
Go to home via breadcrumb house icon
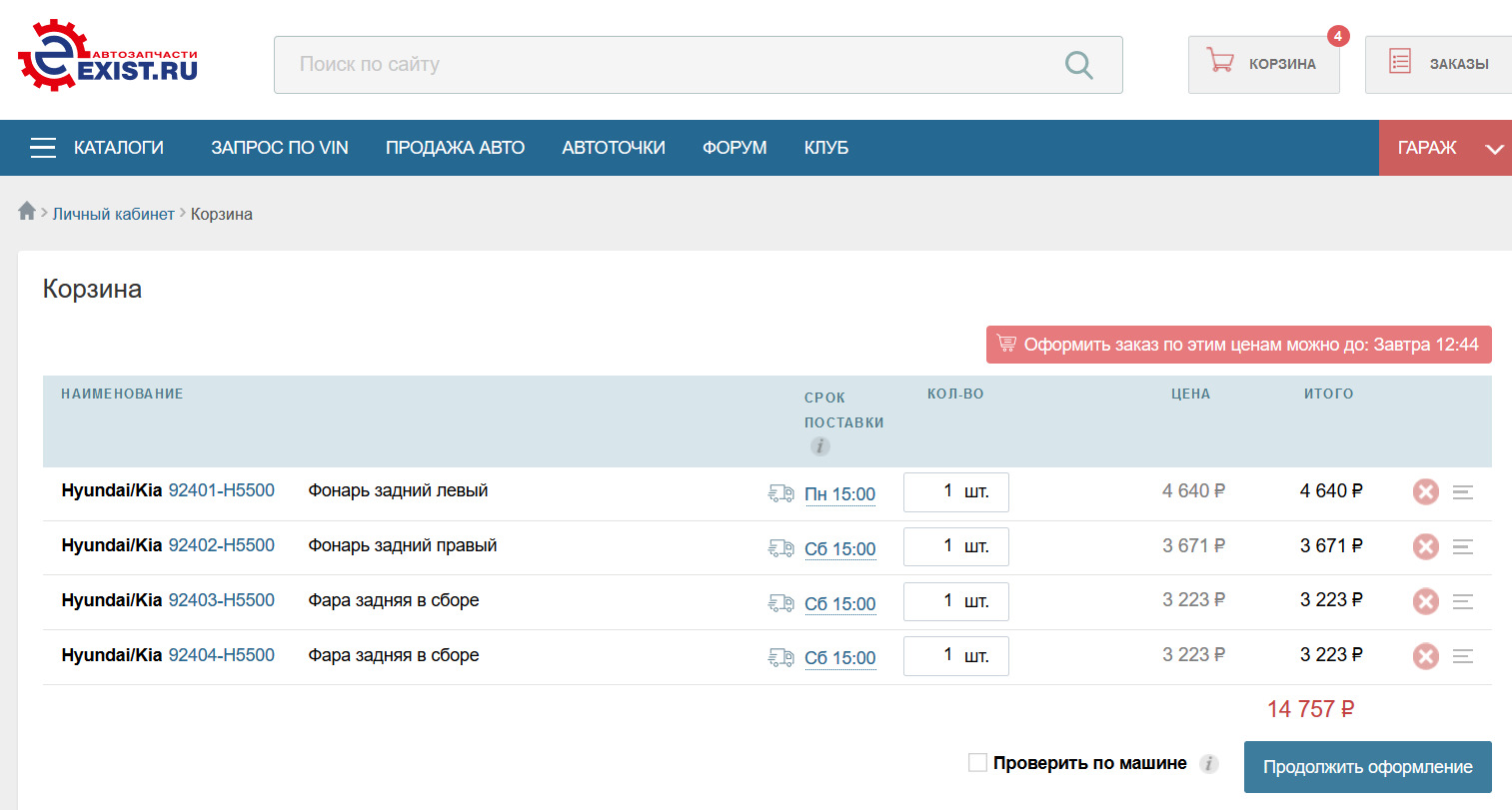coord(27,211)
